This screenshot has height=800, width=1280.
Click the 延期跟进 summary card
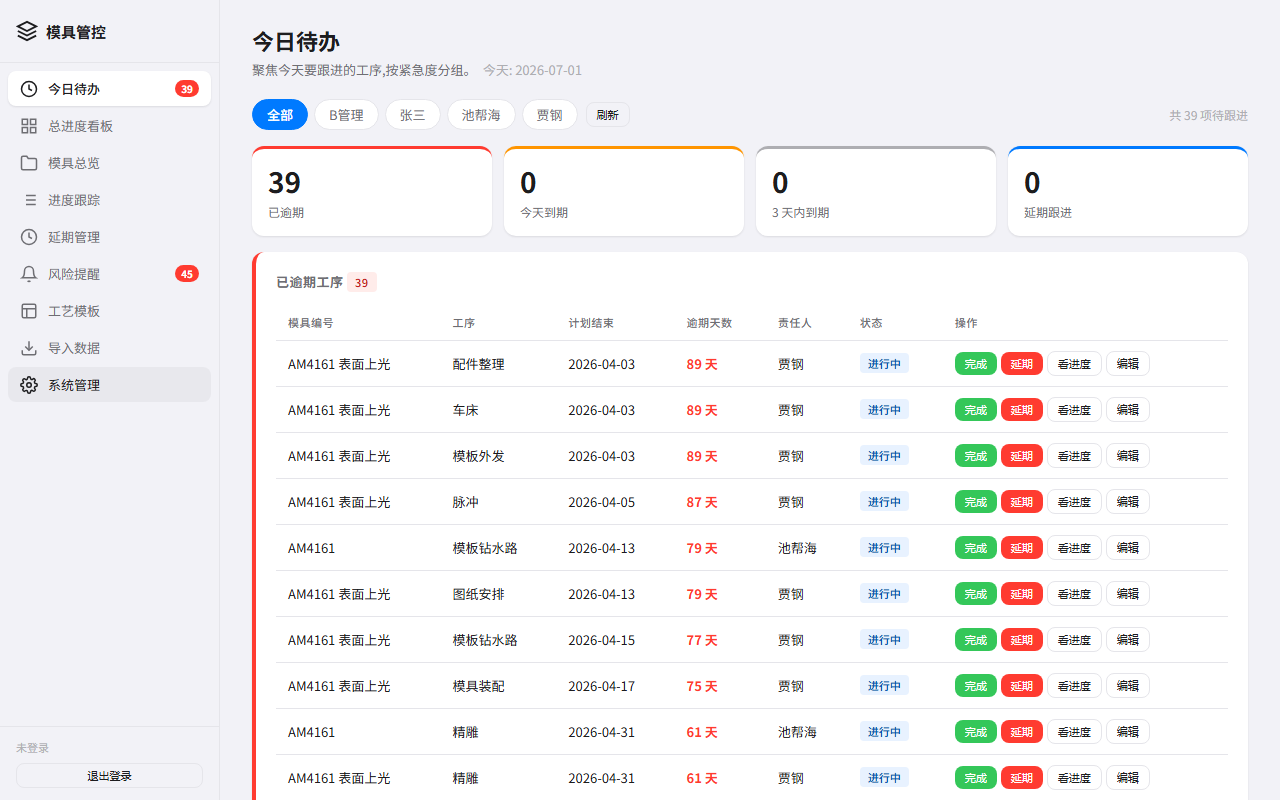1128,191
